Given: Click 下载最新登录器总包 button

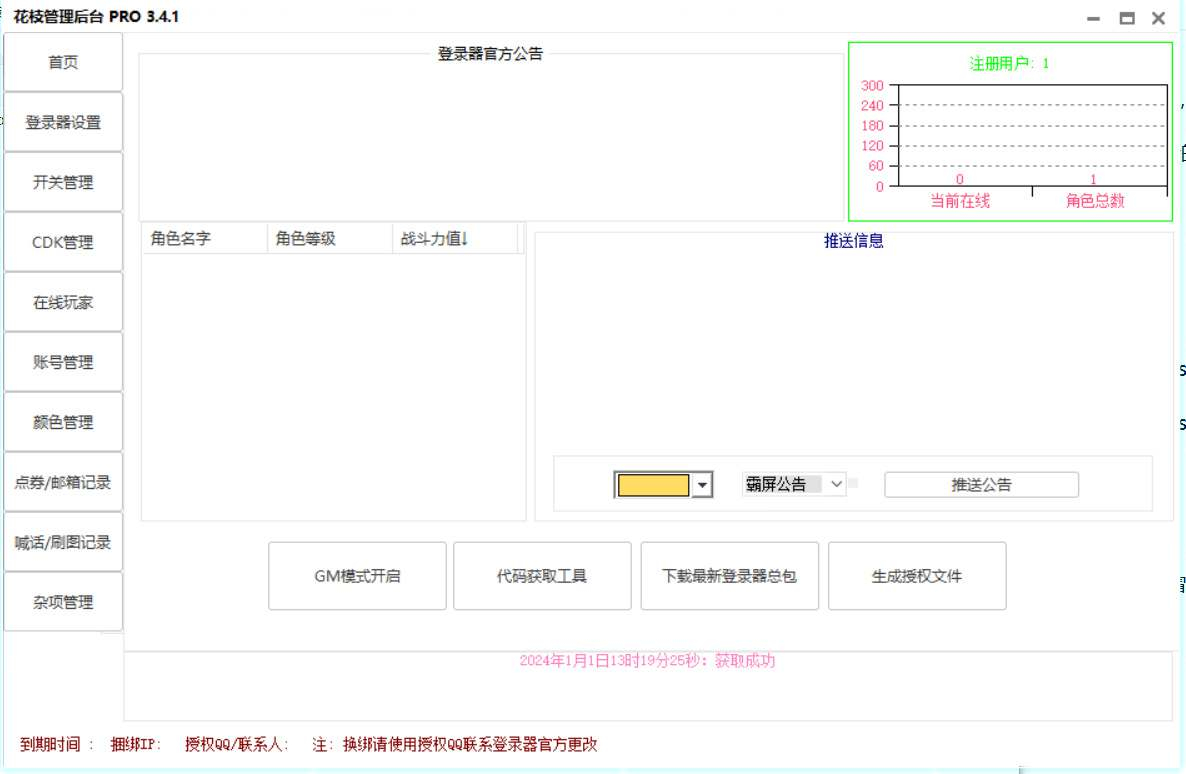Looking at the screenshot, I should [729, 576].
